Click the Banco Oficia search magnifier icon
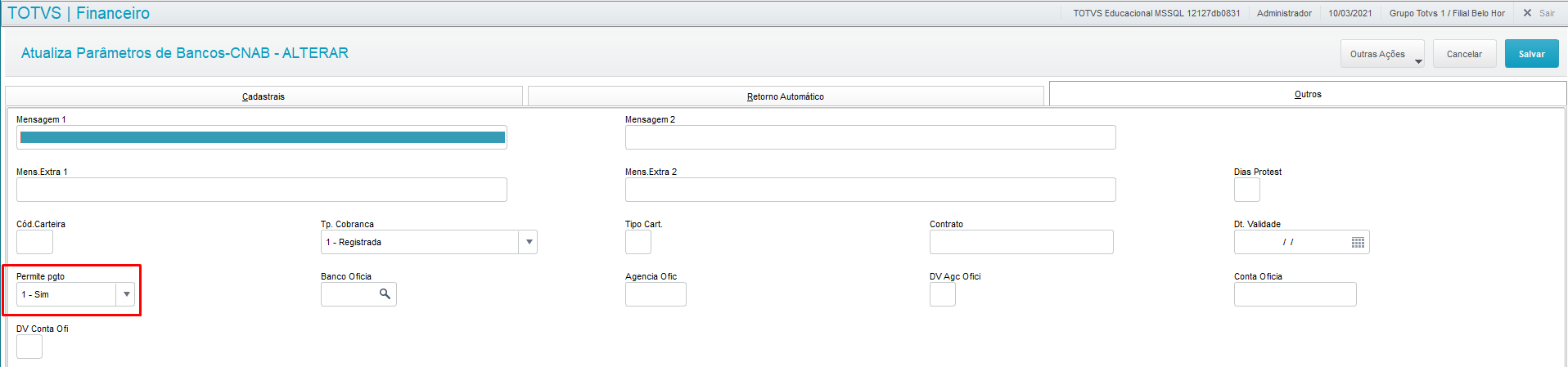1568x367 pixels. pos(385,294)
